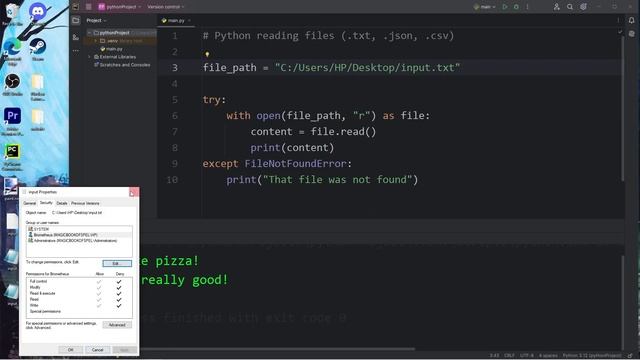The width and height of the screenshot is (640, 360).
Task: Click the run console horizontal scrollbar
Action: (278, 349)
